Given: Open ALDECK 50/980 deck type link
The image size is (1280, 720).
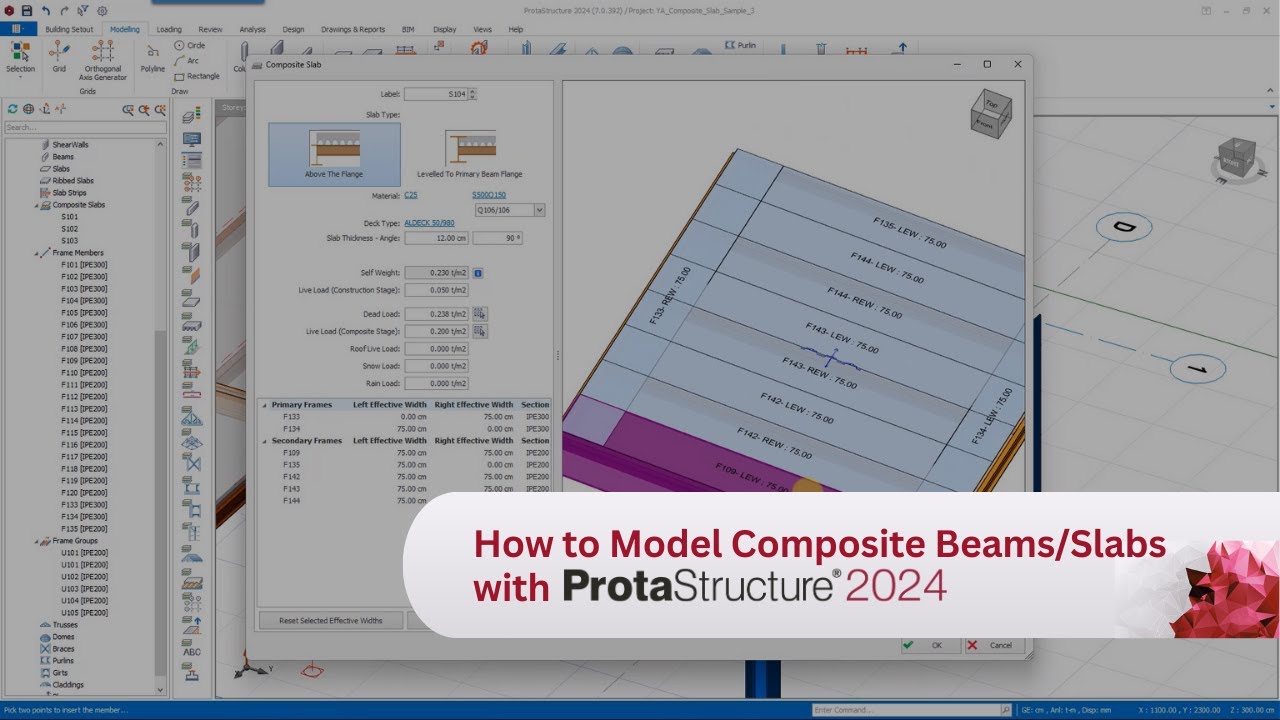Looking at the screenshot, I should [x=428, y=223].
